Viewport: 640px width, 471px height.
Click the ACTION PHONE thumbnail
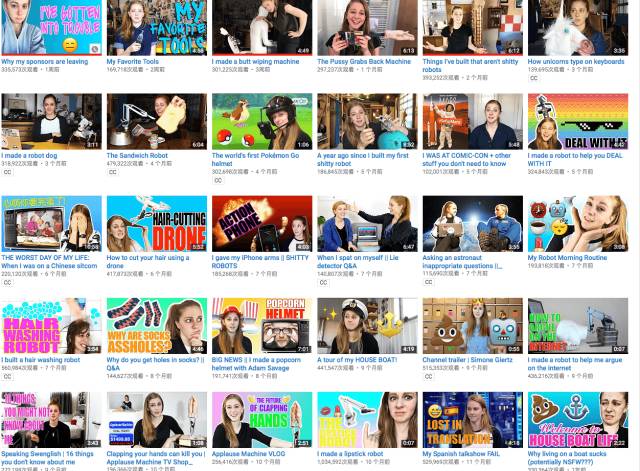pos(262,224)
